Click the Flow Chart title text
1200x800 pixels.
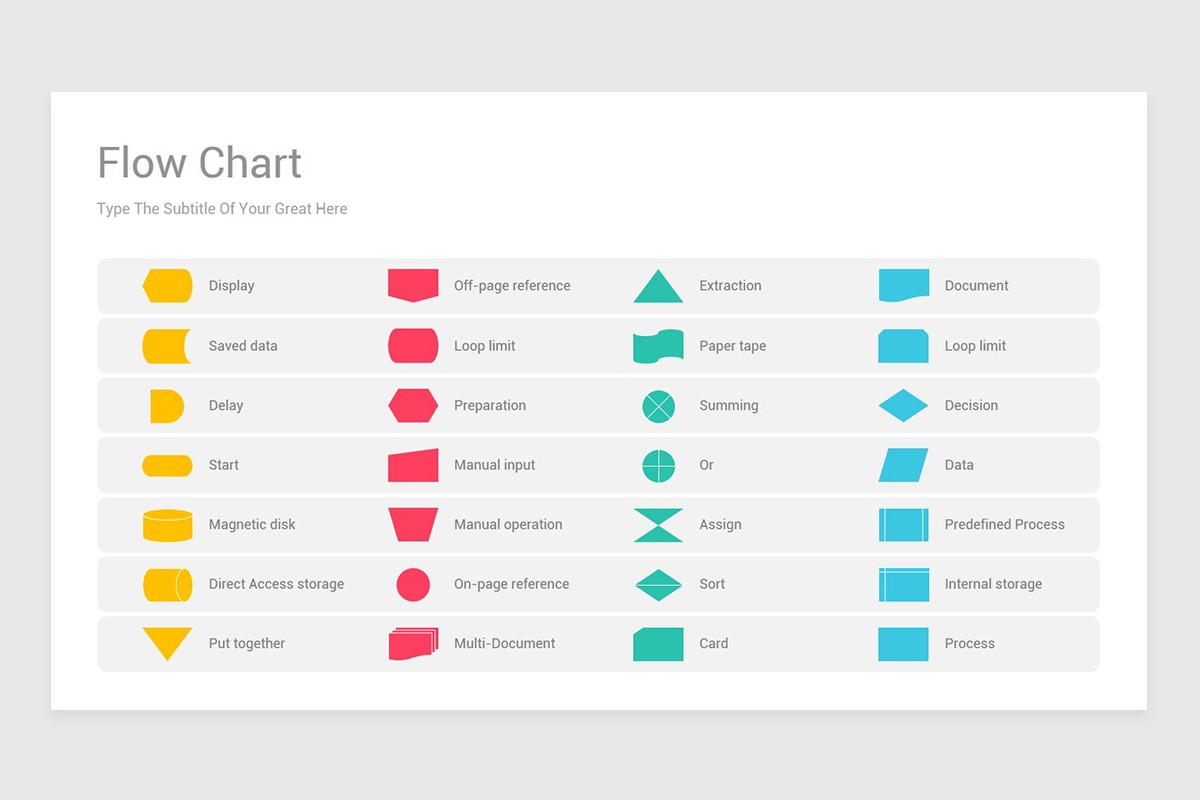199,163
